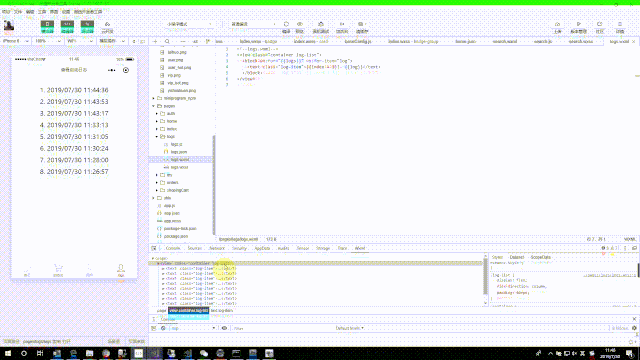Viewport: 640px width, 360px height.
Task: Select app.json in file tree
Action: (172, 213)
